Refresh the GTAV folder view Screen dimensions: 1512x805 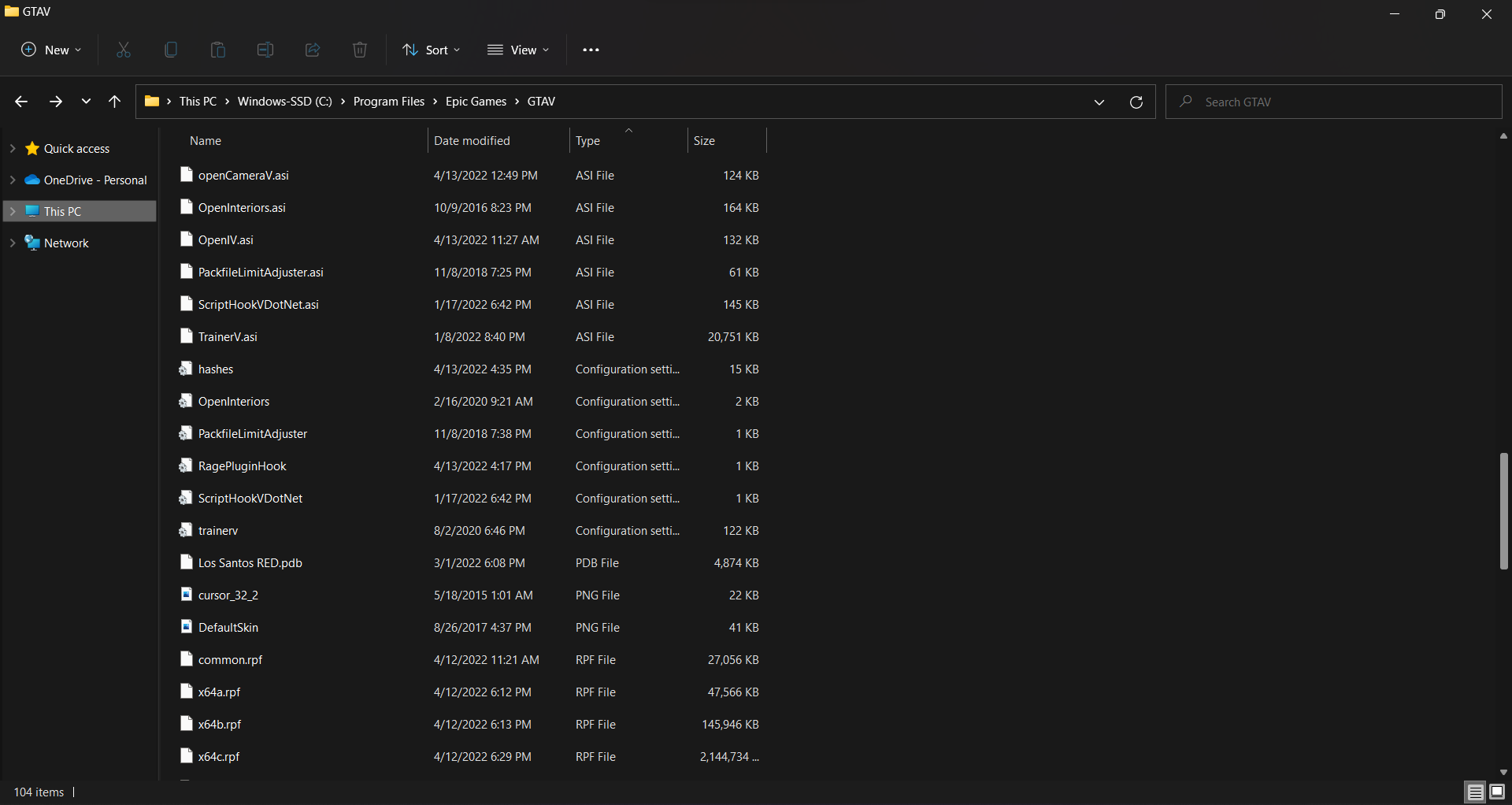tap(1136, 102)
